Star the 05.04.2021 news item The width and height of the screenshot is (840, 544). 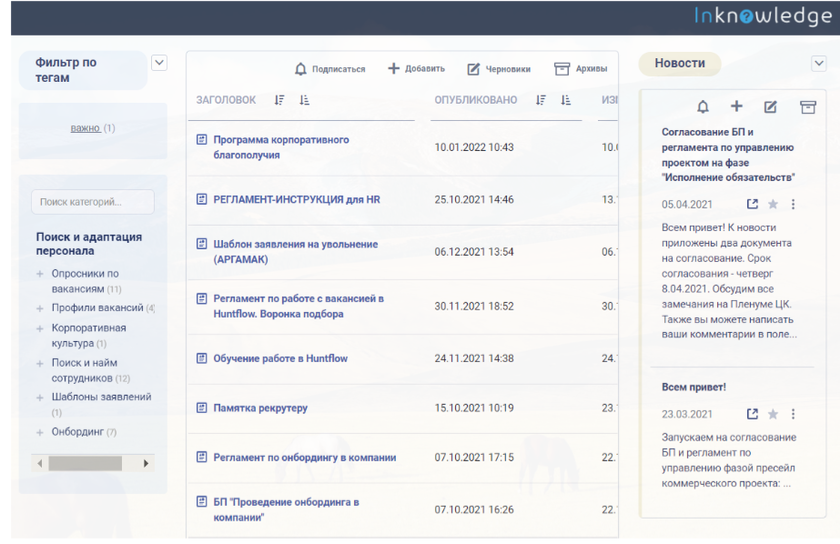[773, 204]
